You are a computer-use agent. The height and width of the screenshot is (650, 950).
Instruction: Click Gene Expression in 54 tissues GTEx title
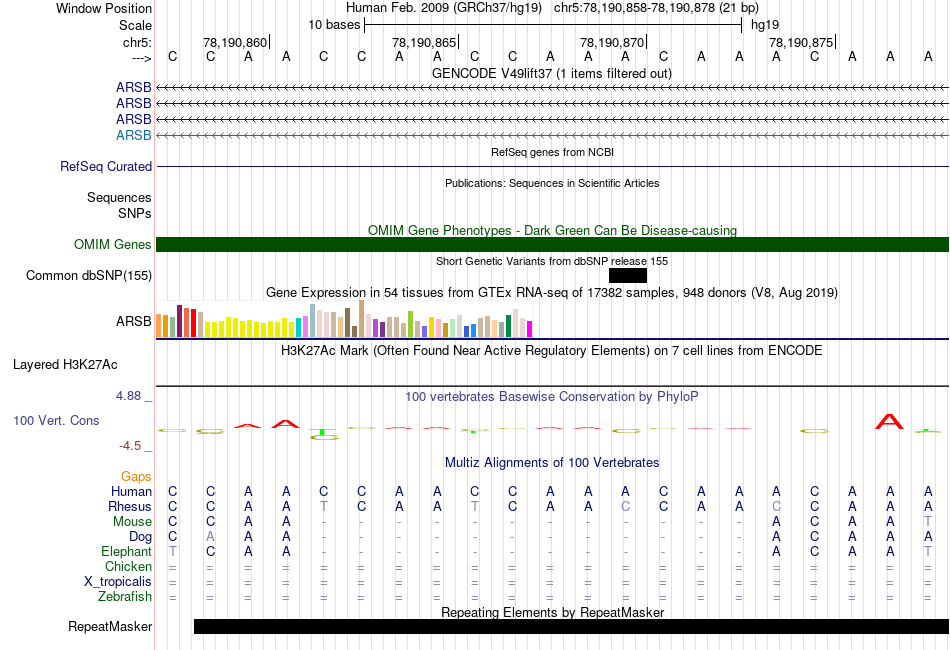(552, 293)
